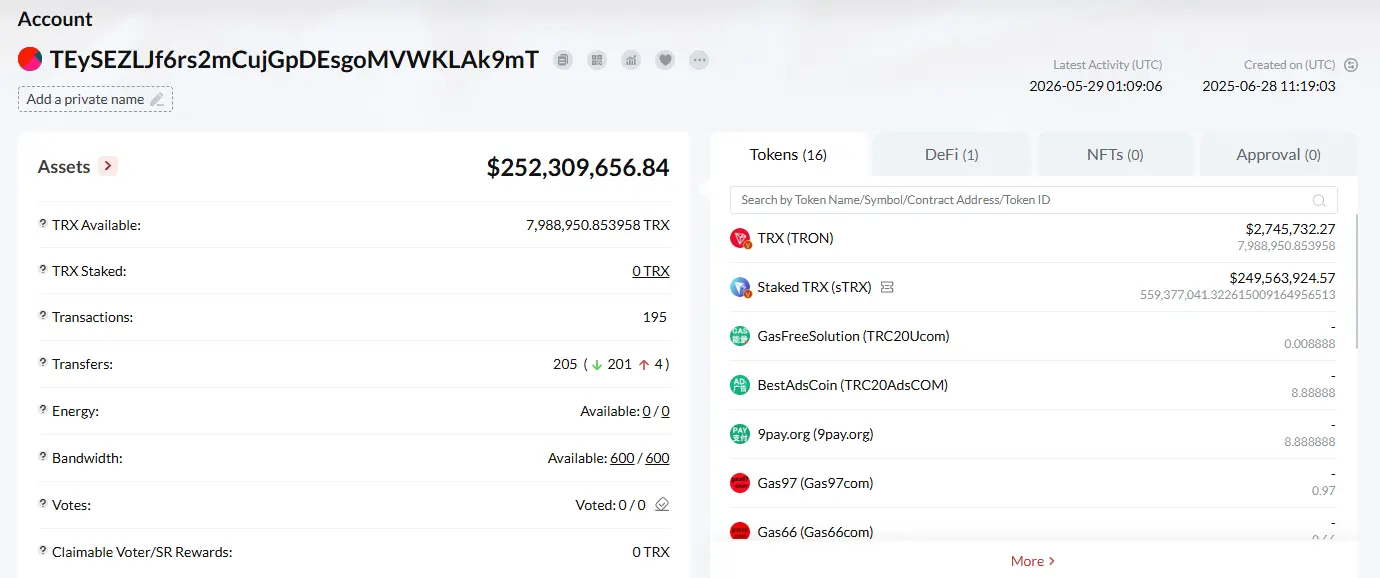Click the help icon beside Claimable Voter/SR Rewards
The image size is (1380, 578).
[43, 551]
